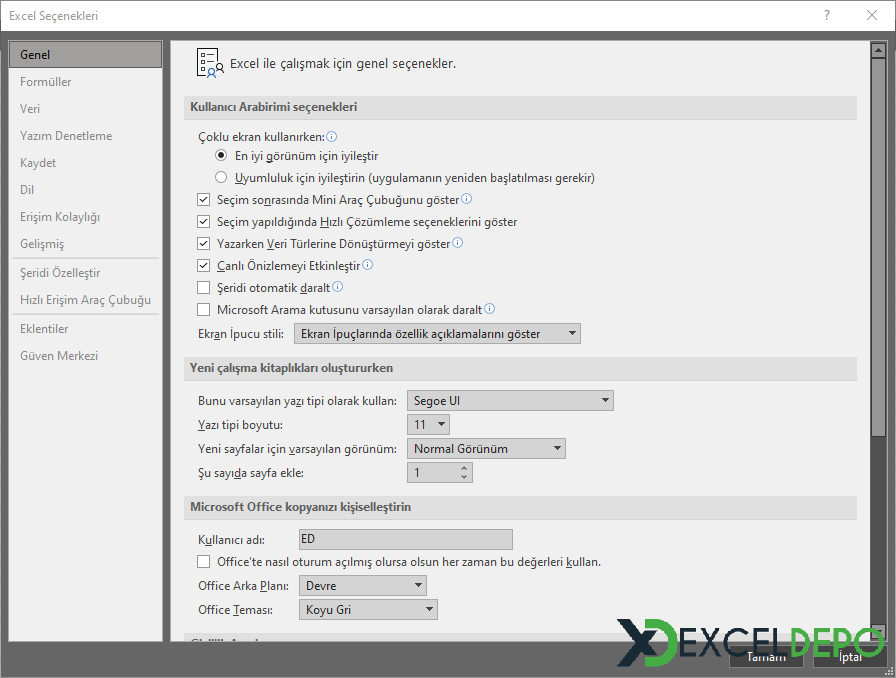The width and height of the screenshot is (896, 678).
Task: Select the Genel category
Action: click(x=86, y=55)
